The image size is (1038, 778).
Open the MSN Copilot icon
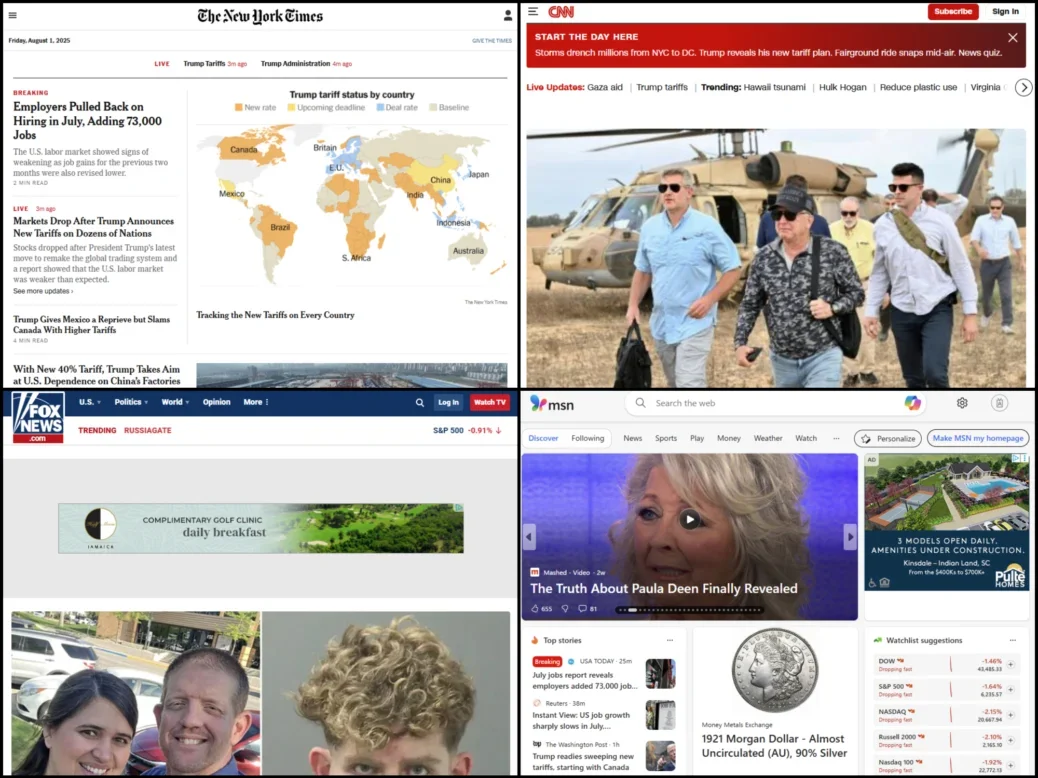click(x=913, y=403)
